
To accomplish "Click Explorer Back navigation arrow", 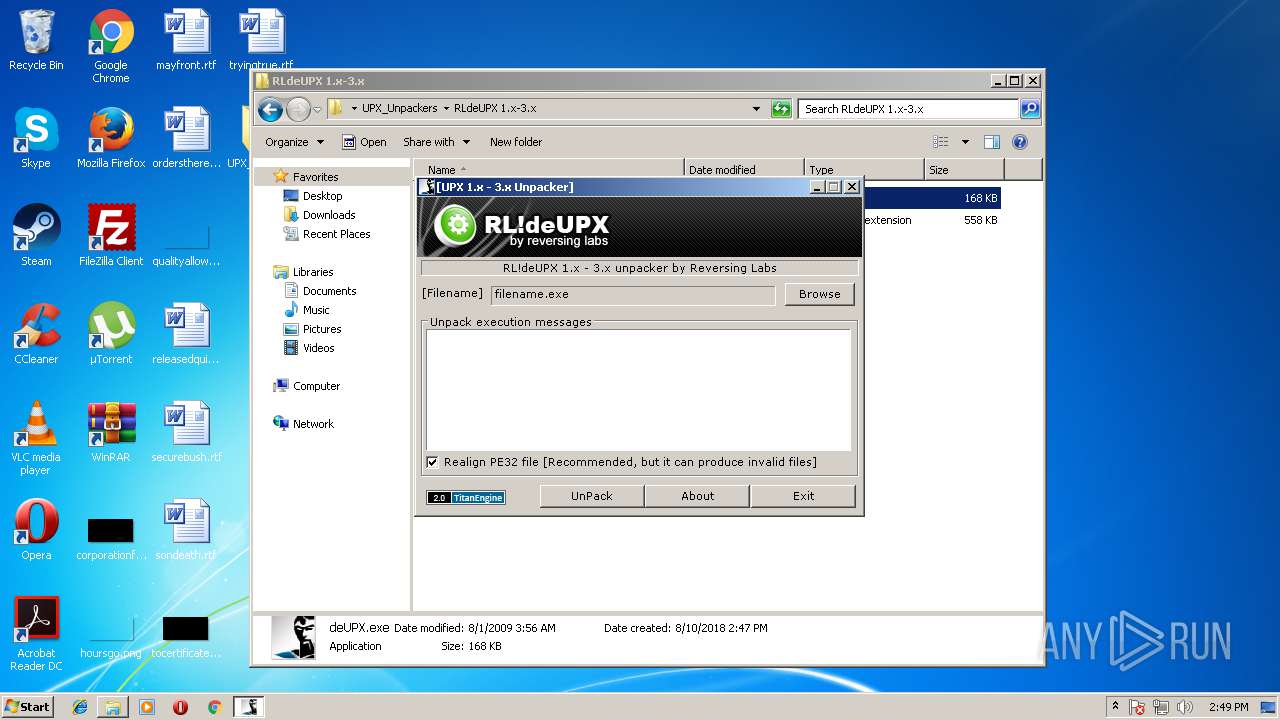I will pyautogui.click(x=270, y=109).
